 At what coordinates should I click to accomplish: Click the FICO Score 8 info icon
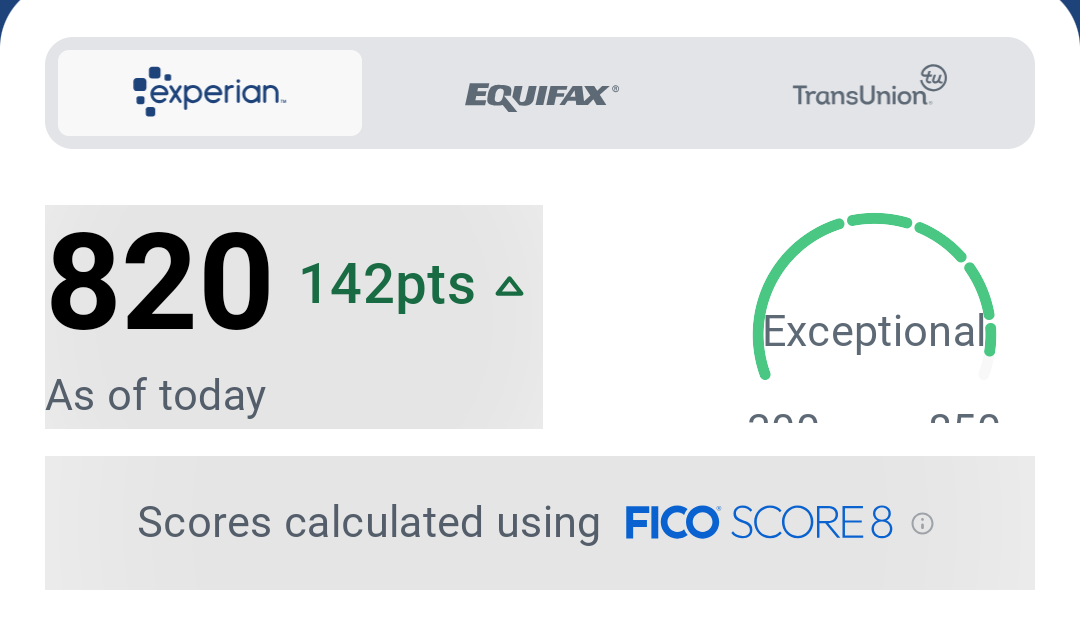click(x=922, y=524)
